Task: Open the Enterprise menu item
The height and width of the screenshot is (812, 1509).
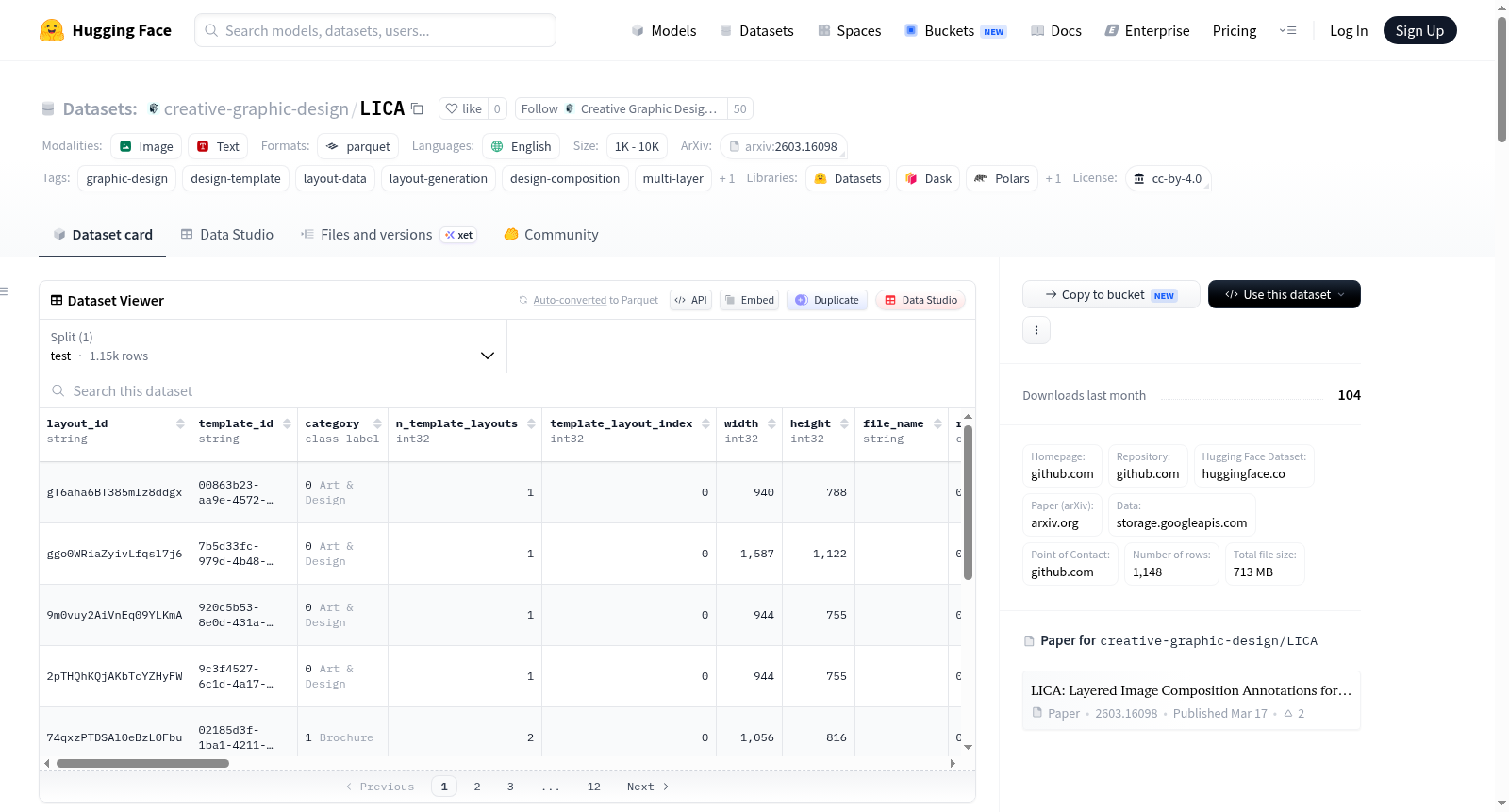Action: pos(1147,30)
